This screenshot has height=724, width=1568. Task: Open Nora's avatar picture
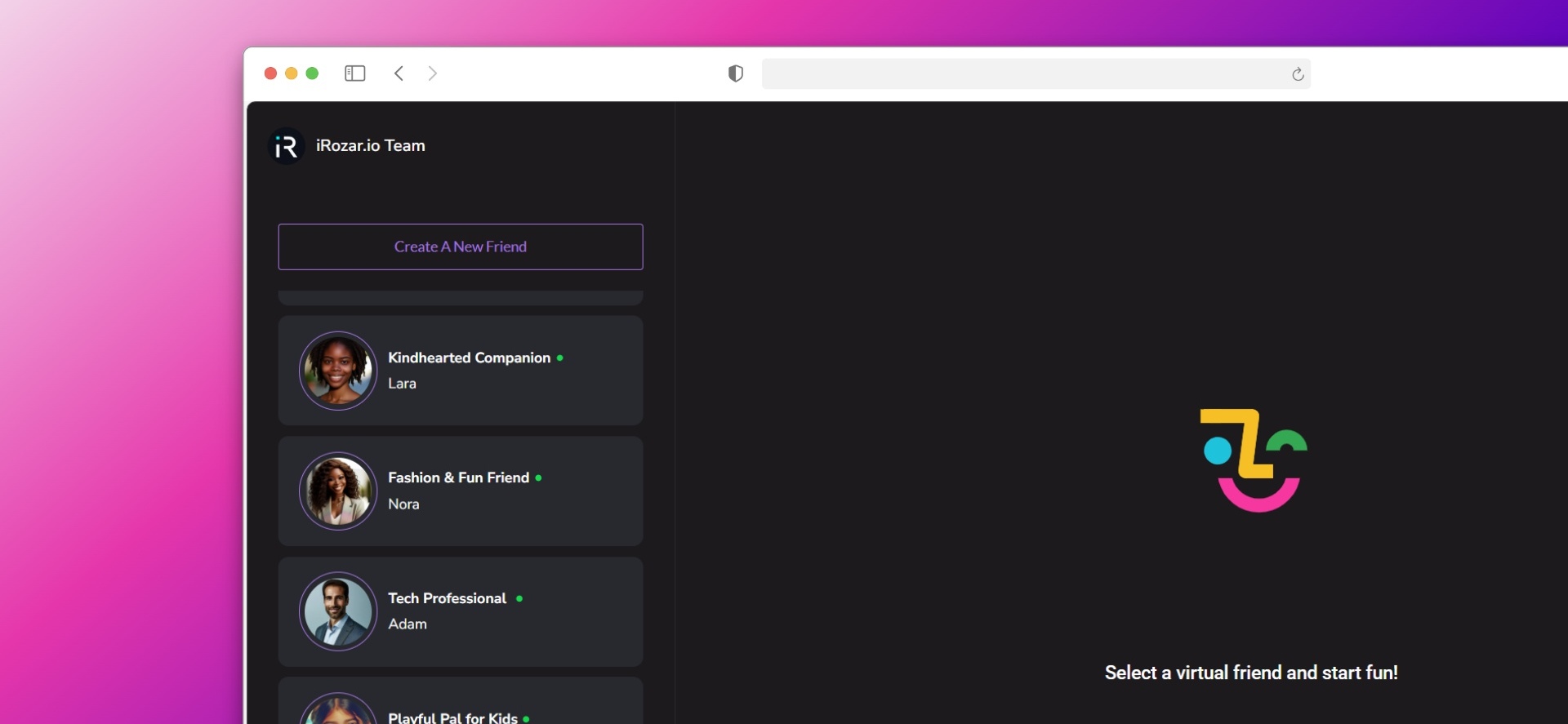(x=338, y=491)
